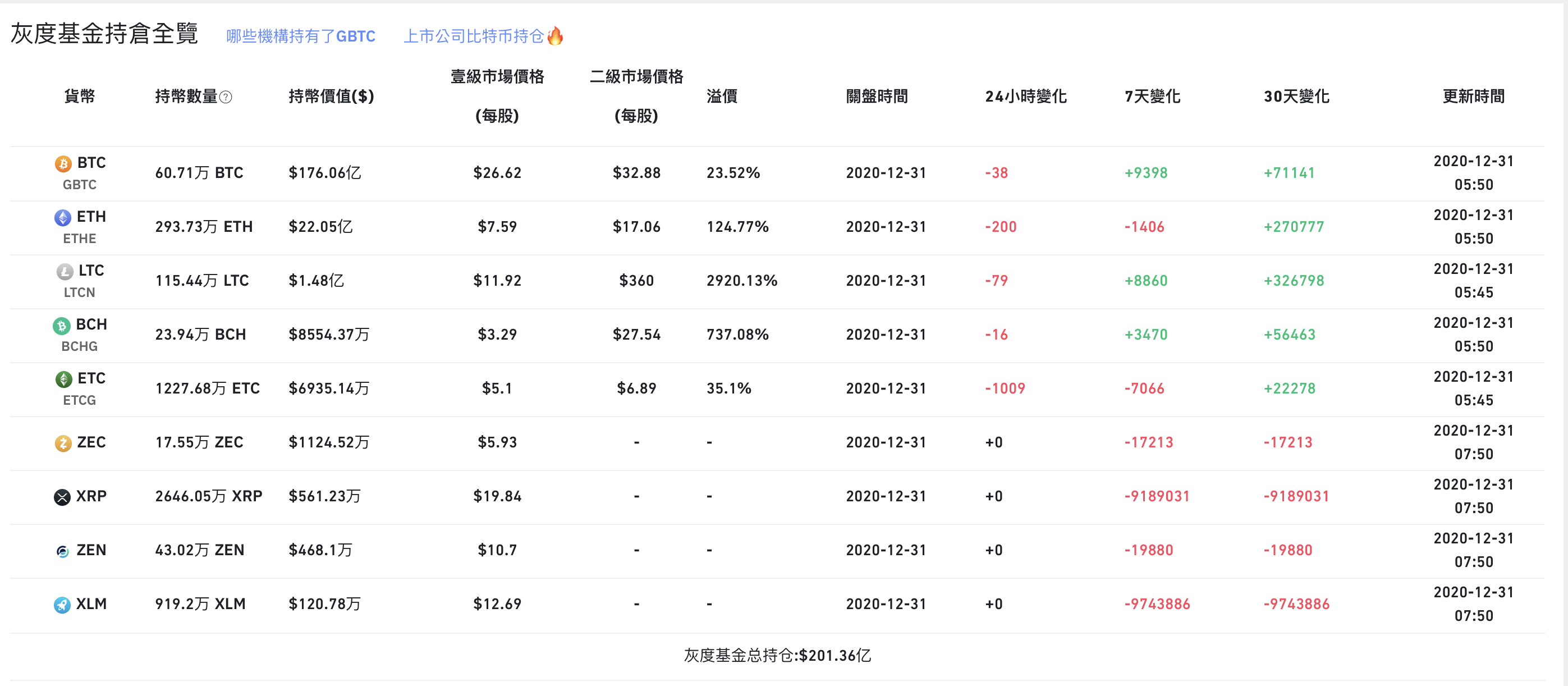Click the $360 secondary market price
The width and height of the screenshot is (1568, 686).
637,281
